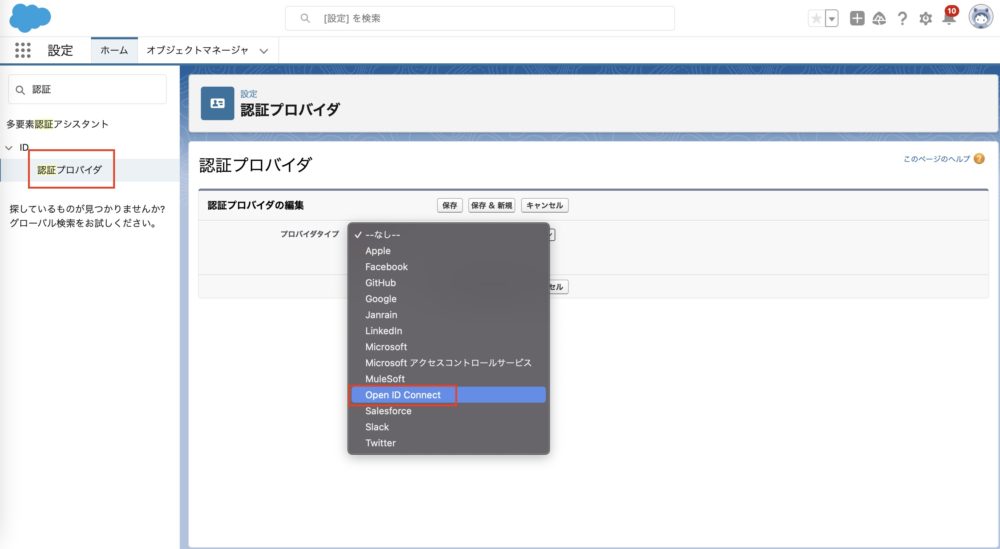Choose Facebook as the provider type
The width and height of the screenshot is (1000, 549).
pos(448,267)
